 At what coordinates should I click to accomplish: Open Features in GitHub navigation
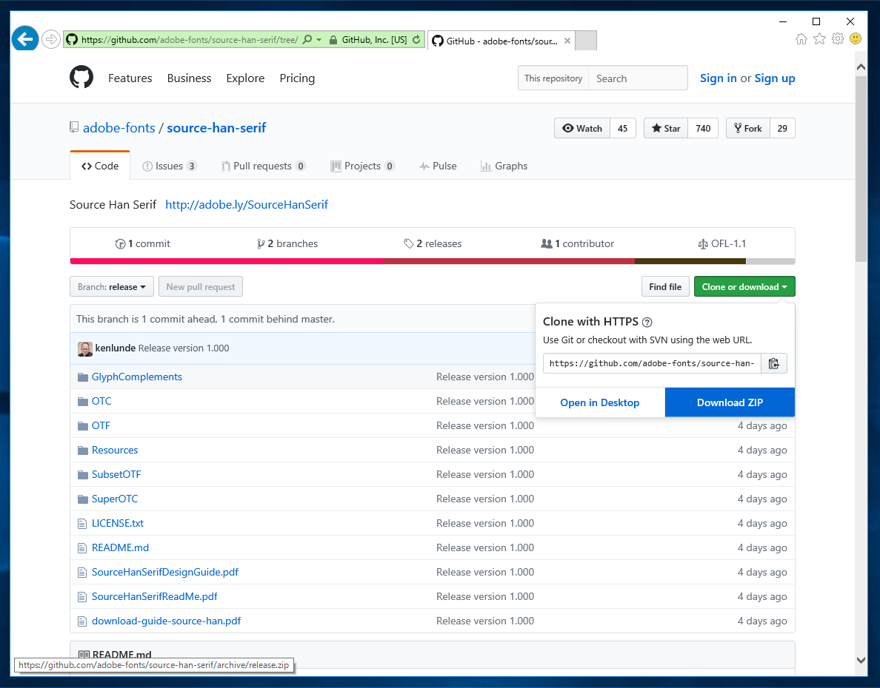coord(130,78)
